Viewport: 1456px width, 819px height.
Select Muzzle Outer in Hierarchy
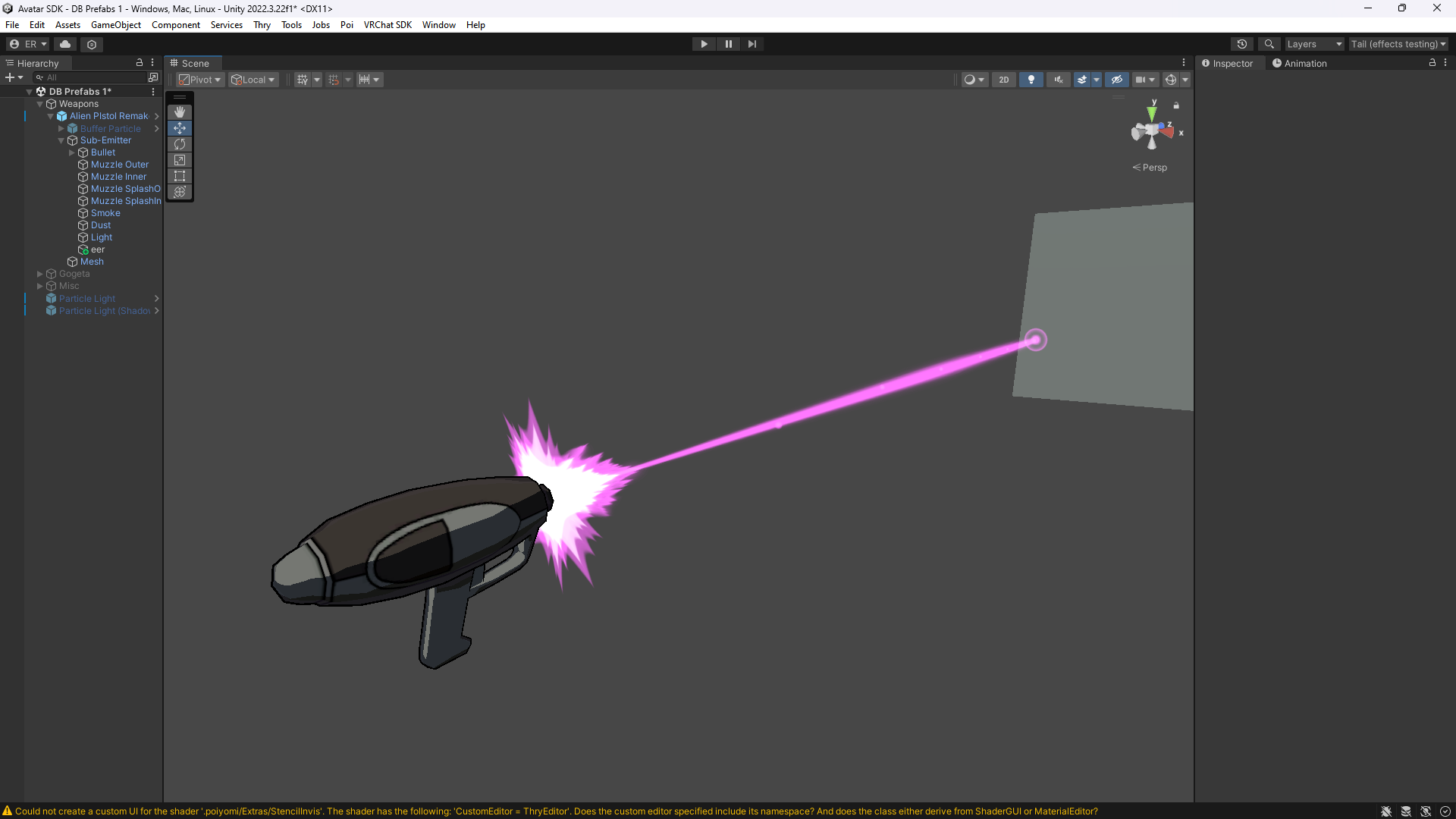(120, 165)
